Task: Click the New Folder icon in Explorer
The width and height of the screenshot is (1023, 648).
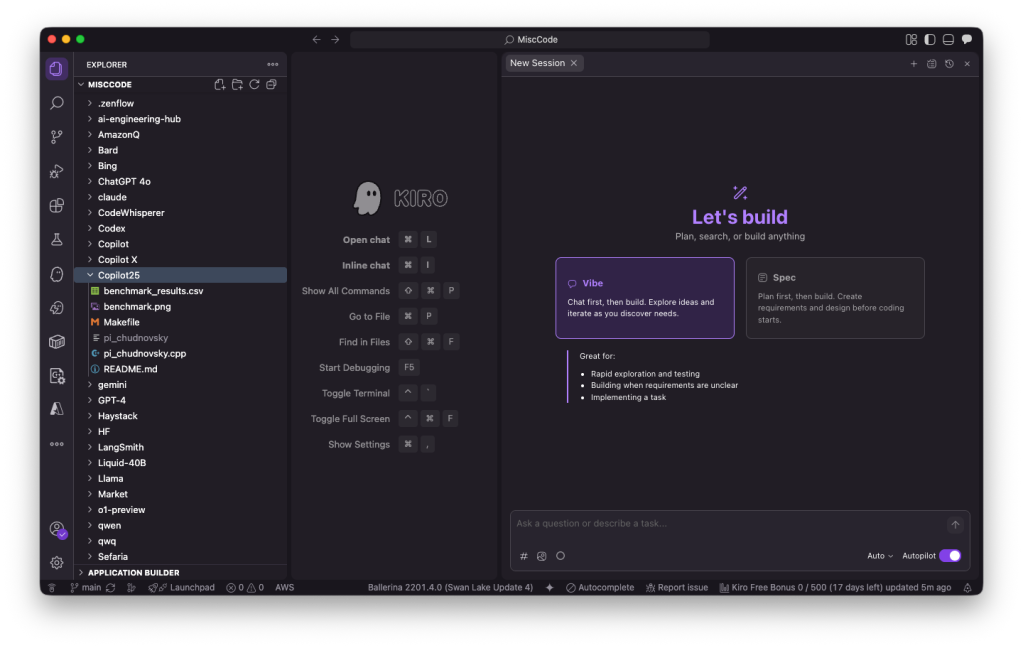Action: coord(237,84)
